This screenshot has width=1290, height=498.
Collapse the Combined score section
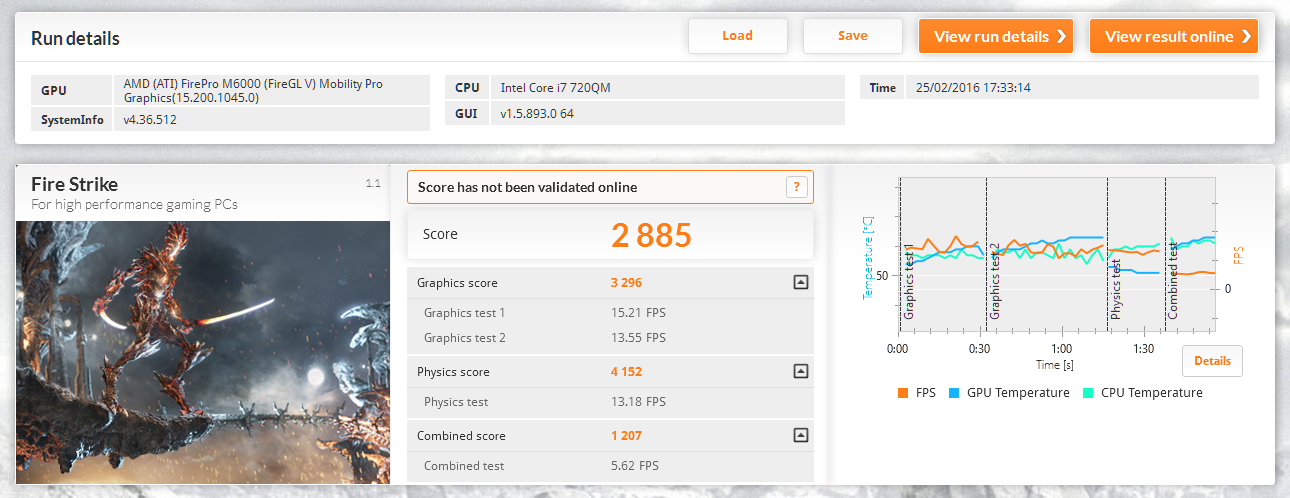pyautogui.click(x=800, y=436)
